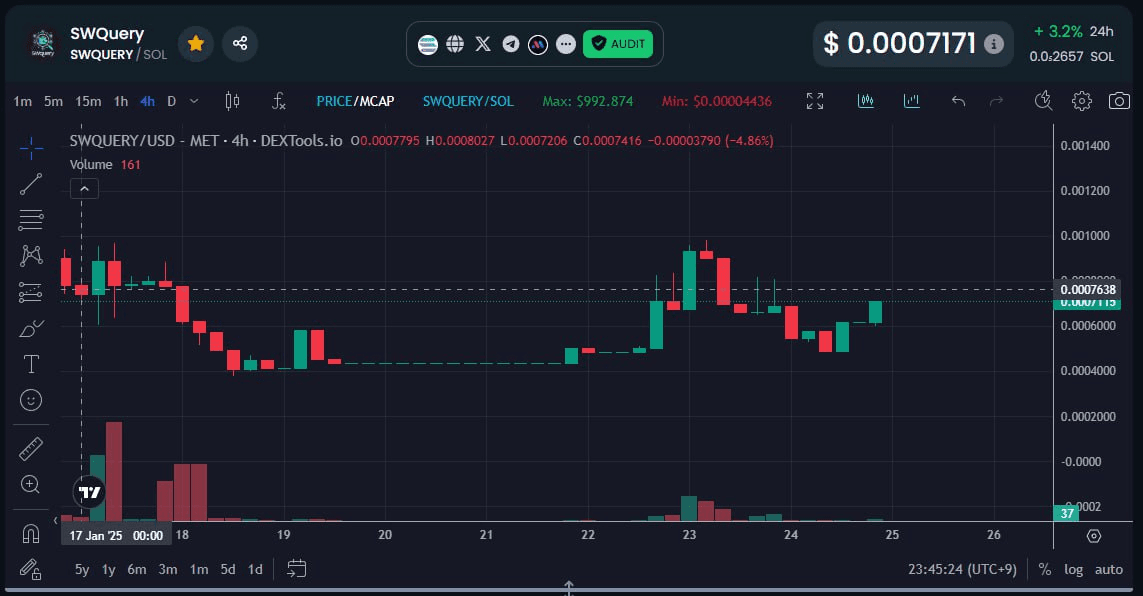Select the crosshair cursor tool
The height and width of the screenshot is (596, 1143).
point(31,149)
